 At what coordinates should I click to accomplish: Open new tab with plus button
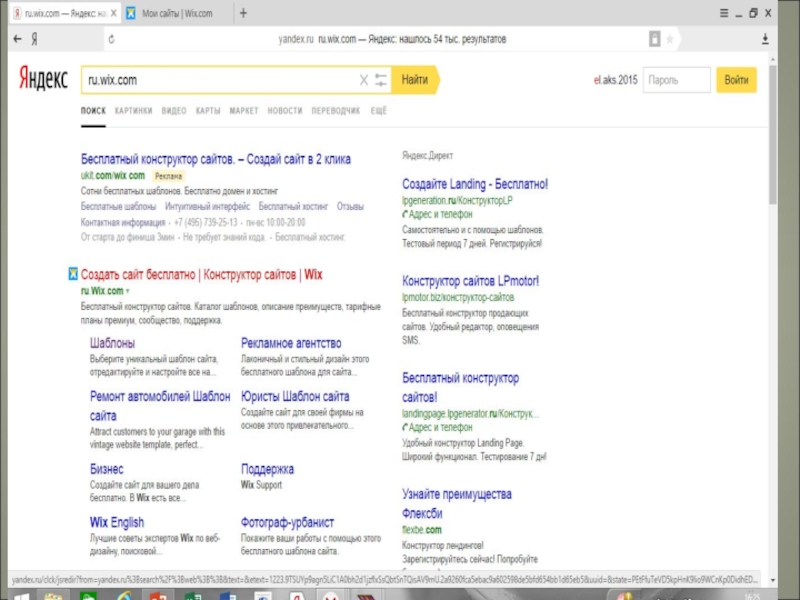pos(243,13)
